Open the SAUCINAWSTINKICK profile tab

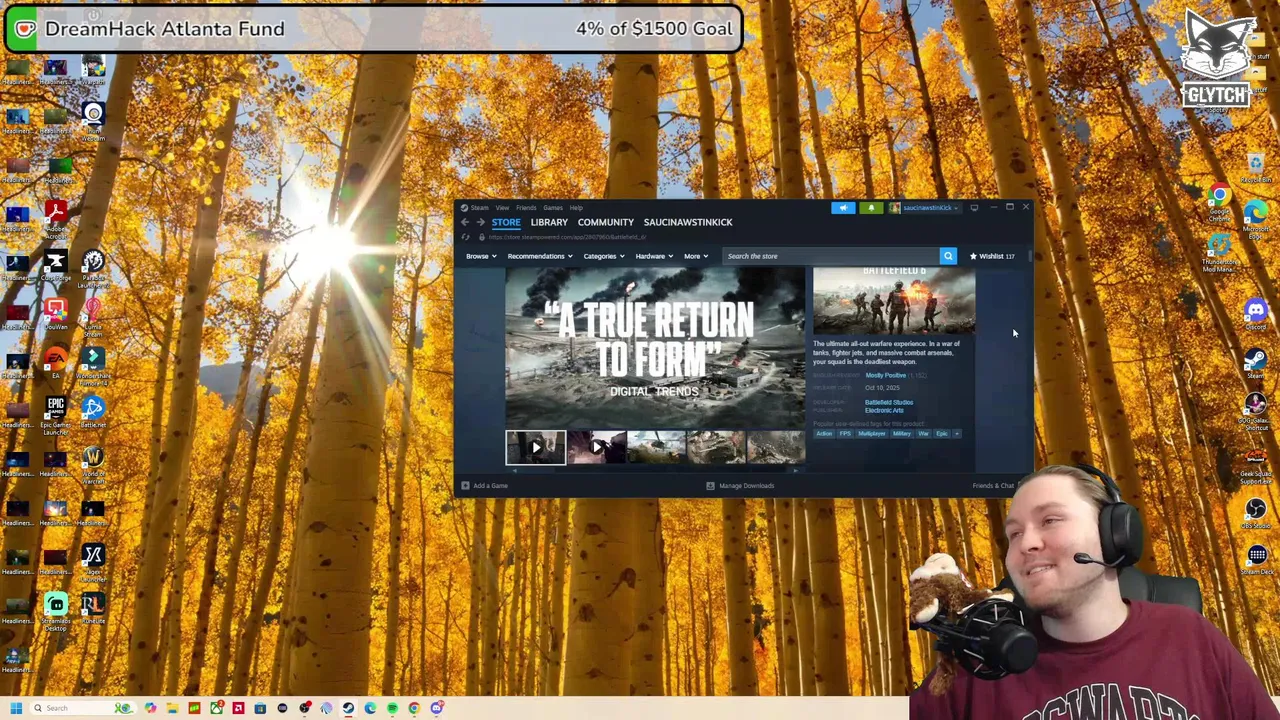coord(688,222)
